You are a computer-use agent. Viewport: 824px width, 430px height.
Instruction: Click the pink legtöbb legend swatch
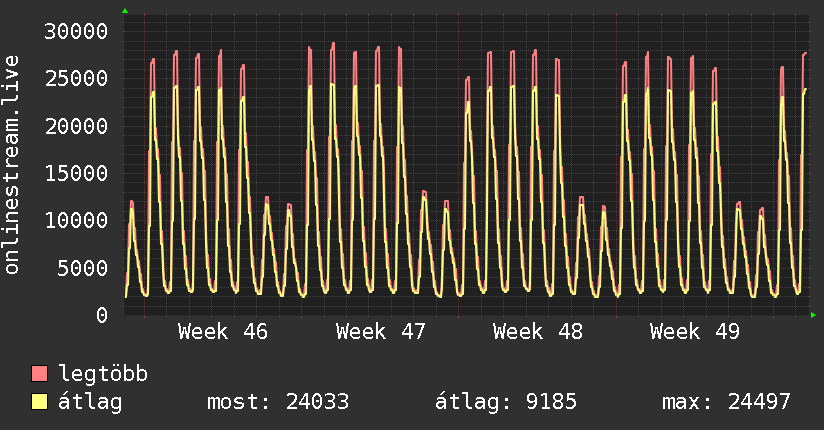(39, 373)
